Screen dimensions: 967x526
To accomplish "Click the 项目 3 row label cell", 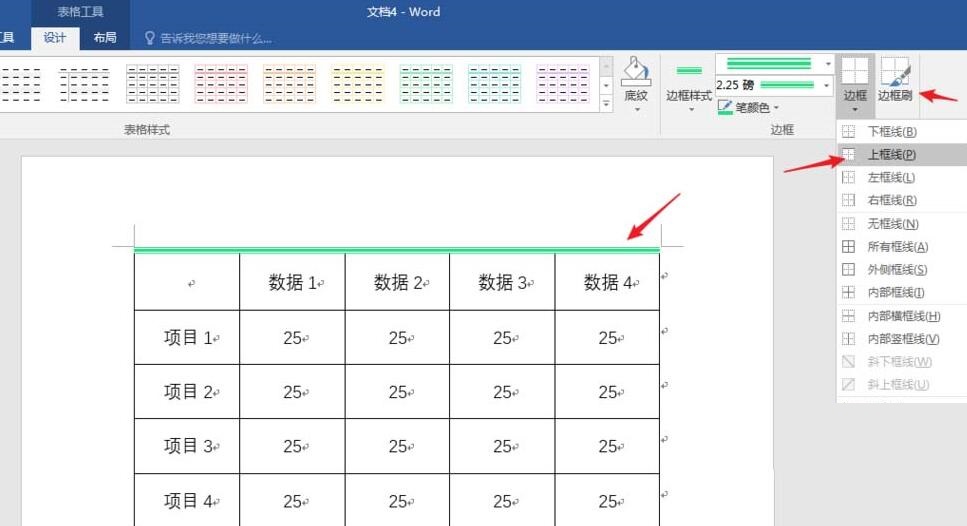I will (187, 446).
